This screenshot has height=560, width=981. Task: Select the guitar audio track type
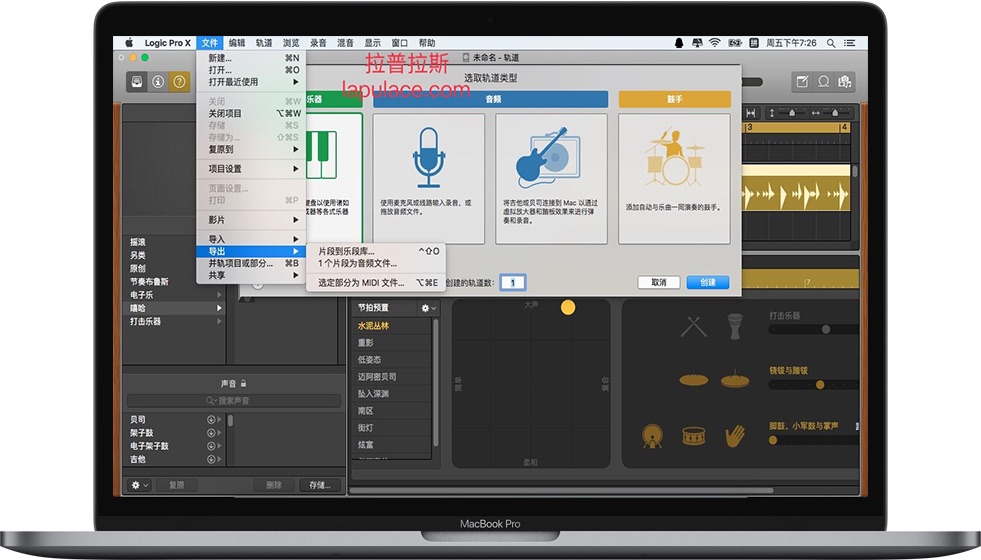[551, 179]
